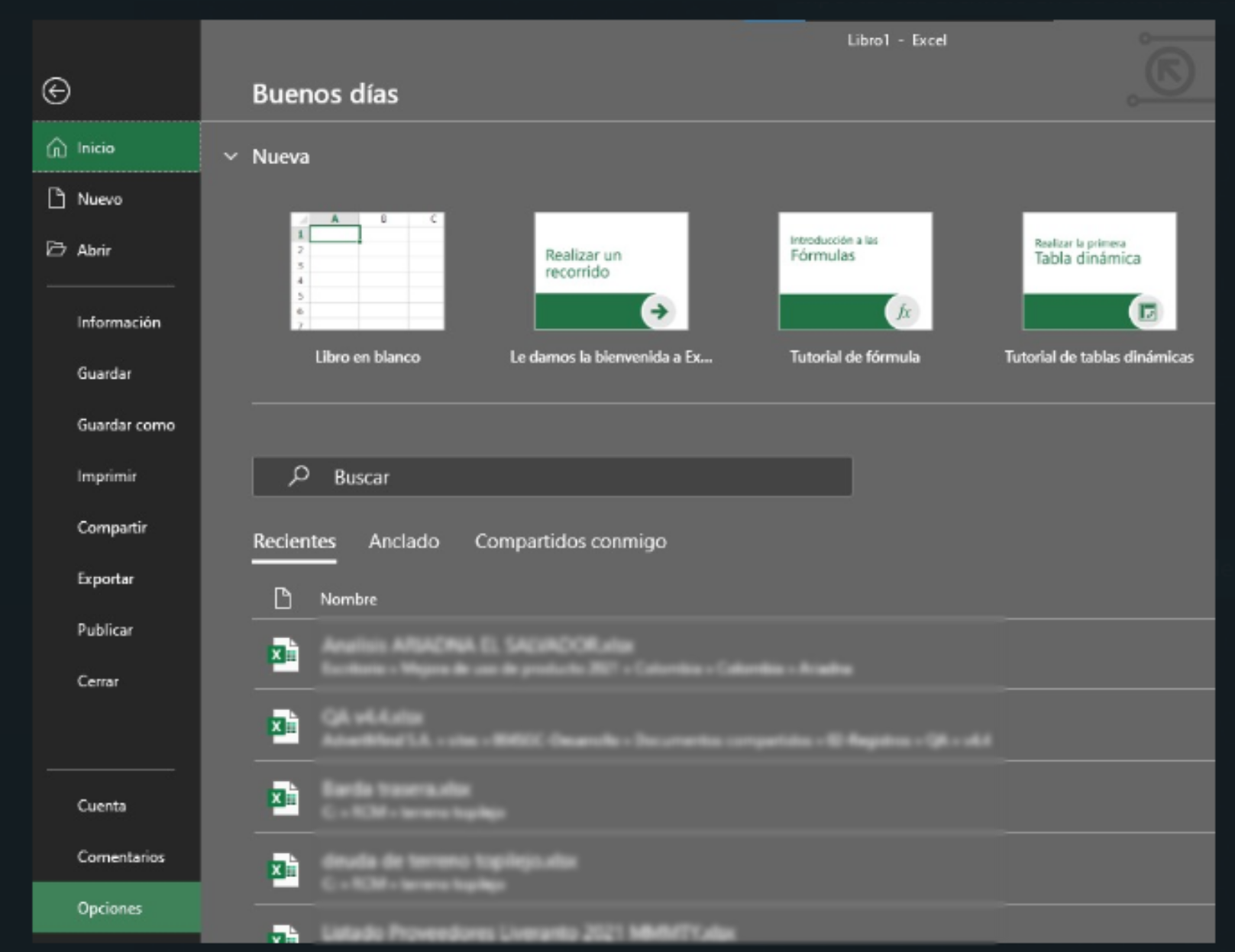Open the first recent file row
The image size is (1235, 952).
coord(733,654)
